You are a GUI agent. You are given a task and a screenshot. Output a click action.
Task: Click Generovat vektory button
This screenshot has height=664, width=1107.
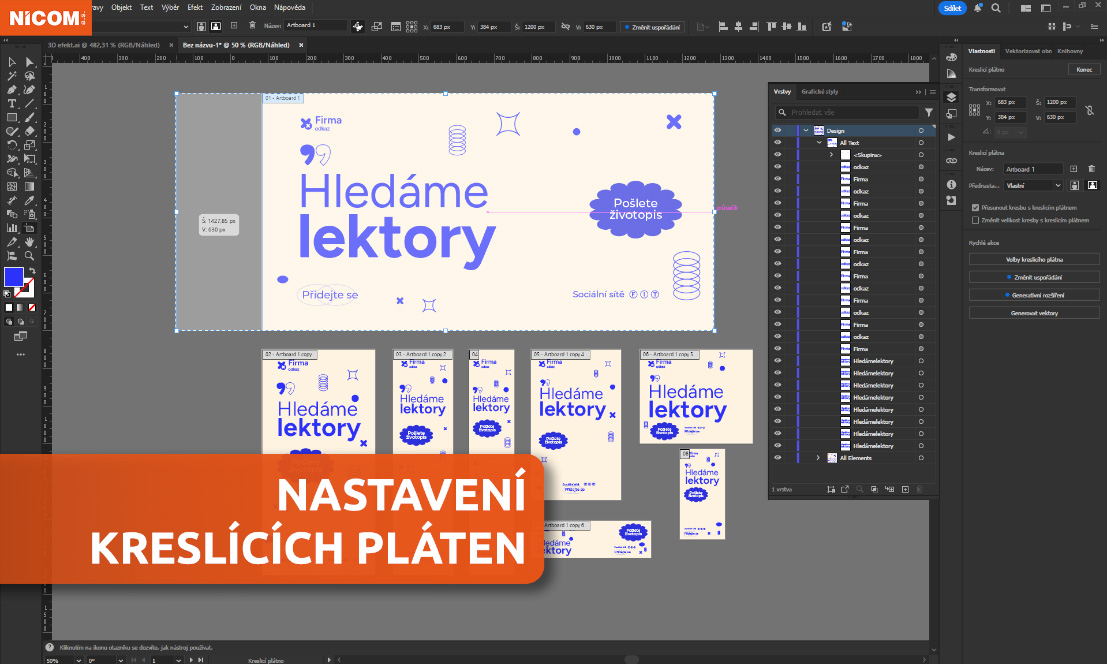click(x=1034, y=313)
